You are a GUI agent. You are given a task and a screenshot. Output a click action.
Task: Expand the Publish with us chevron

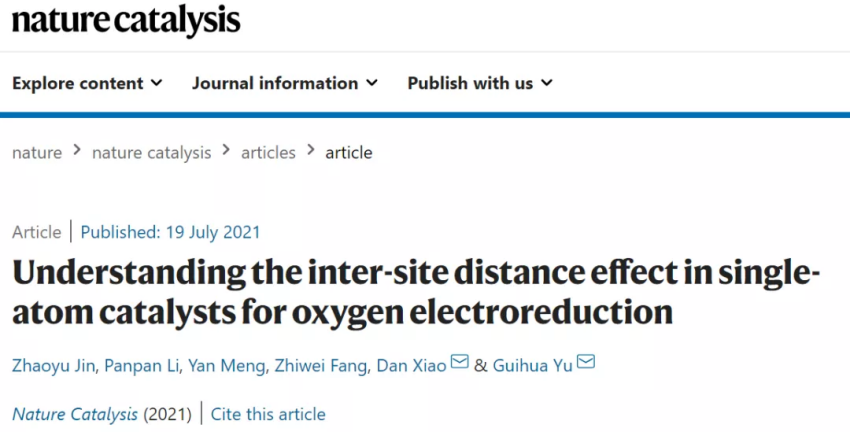click(547, 83)
